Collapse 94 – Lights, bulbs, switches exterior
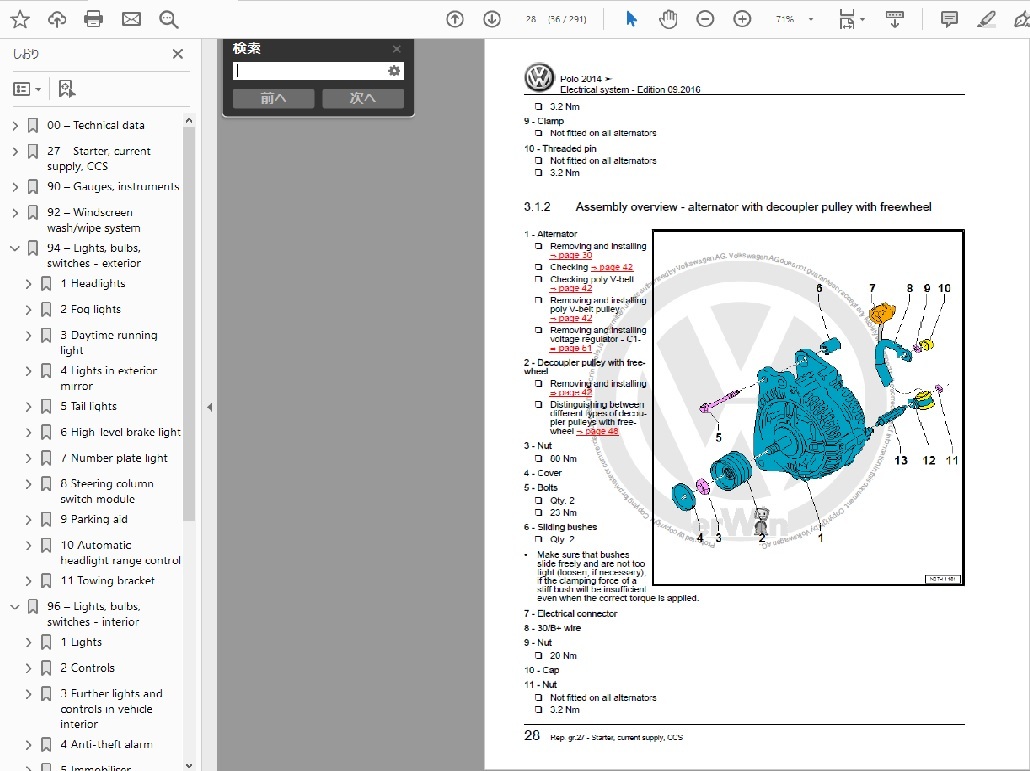This screenshot has height=771, width=1030. click(x=15, y=248)
